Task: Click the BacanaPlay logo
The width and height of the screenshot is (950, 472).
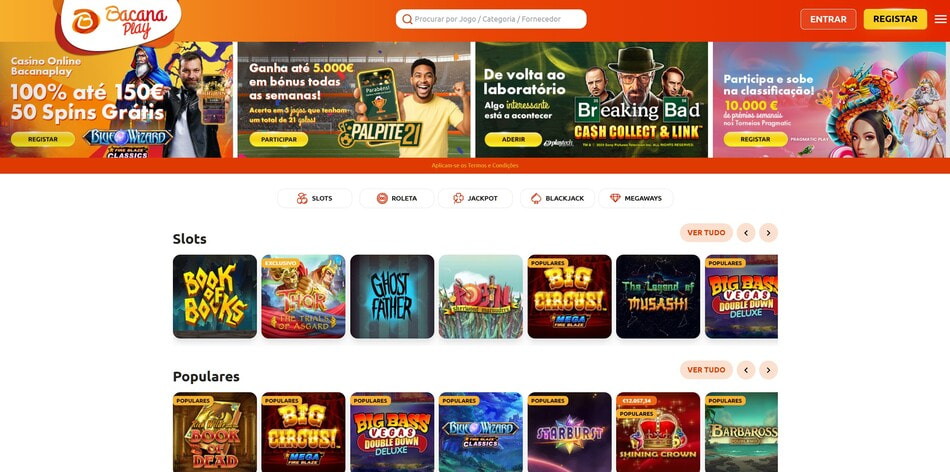Action: click(121, 22)
